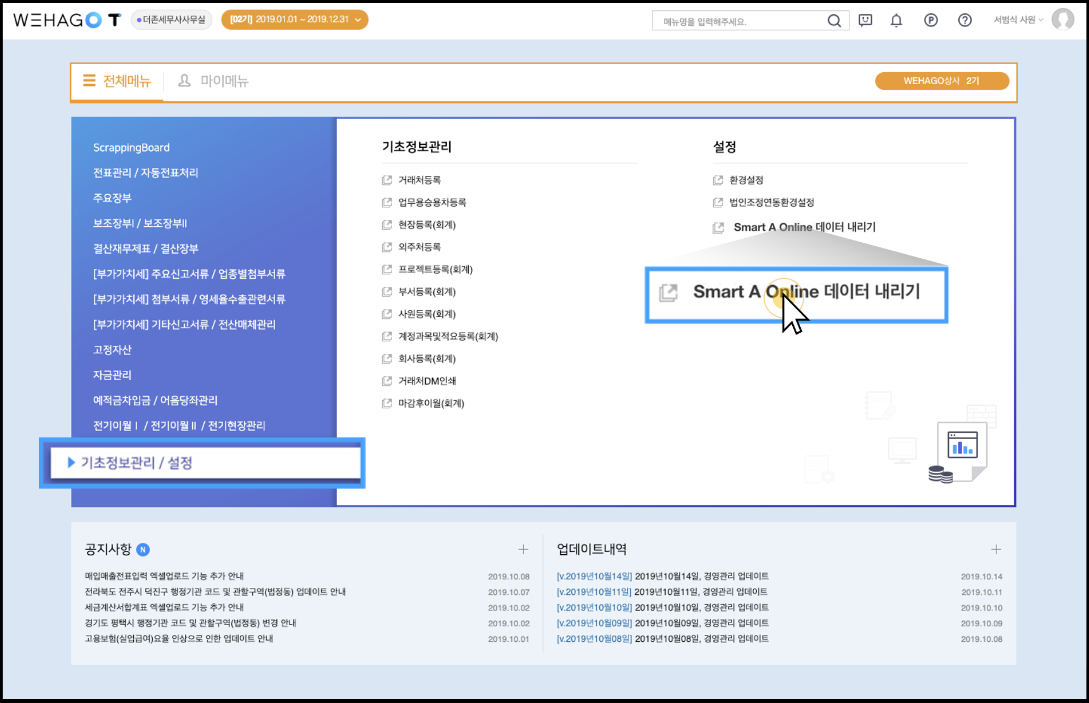This screenshot has height=703, width=1089.
Task: Select the 더존세무사사무실 company selector
Action: [171, 20]
